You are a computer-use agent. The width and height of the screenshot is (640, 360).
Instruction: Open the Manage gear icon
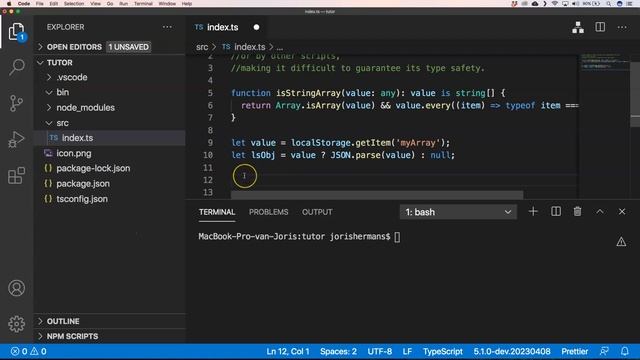16,324
